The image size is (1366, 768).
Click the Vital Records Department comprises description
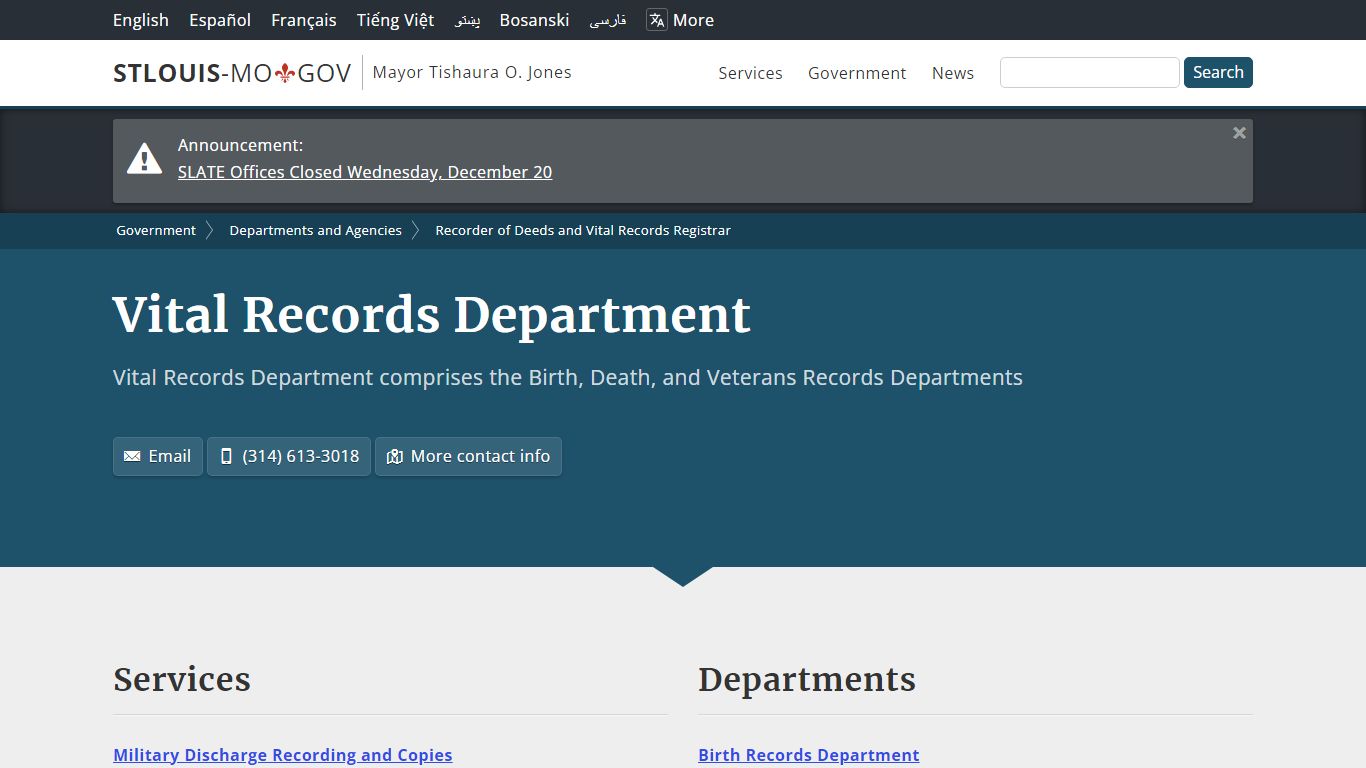568,377
